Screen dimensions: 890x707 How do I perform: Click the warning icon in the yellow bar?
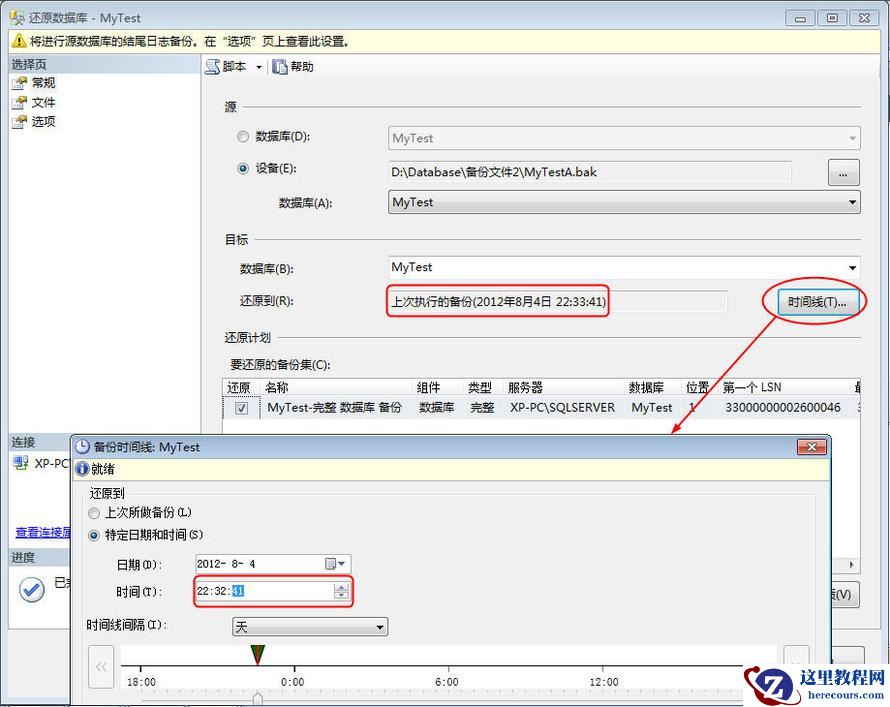click(19, 41)
